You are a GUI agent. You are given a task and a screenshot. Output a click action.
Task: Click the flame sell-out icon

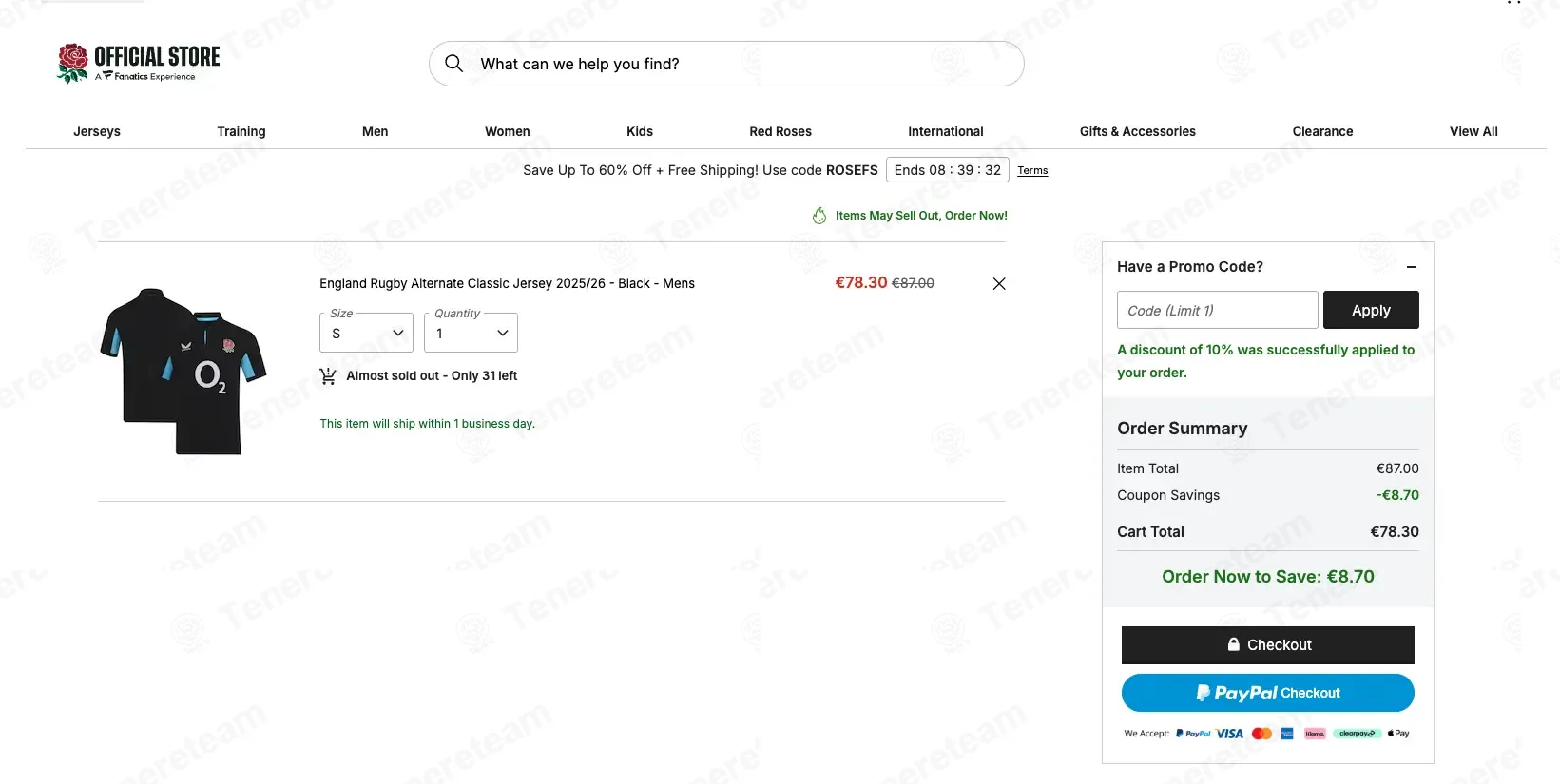(x=819, y=216)
